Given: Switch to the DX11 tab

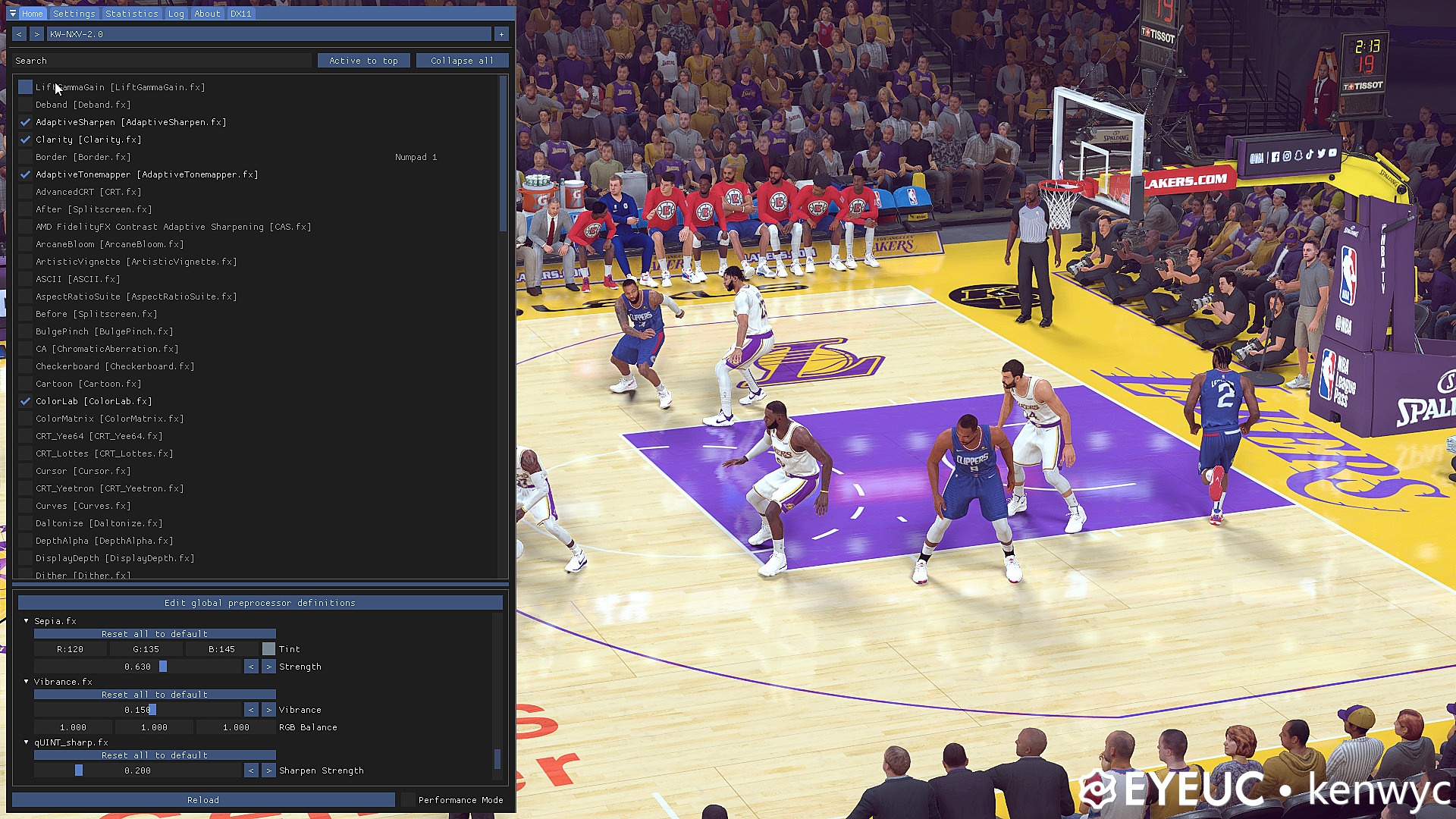Looking at the screenshot, I should click(x=241, y=14).
